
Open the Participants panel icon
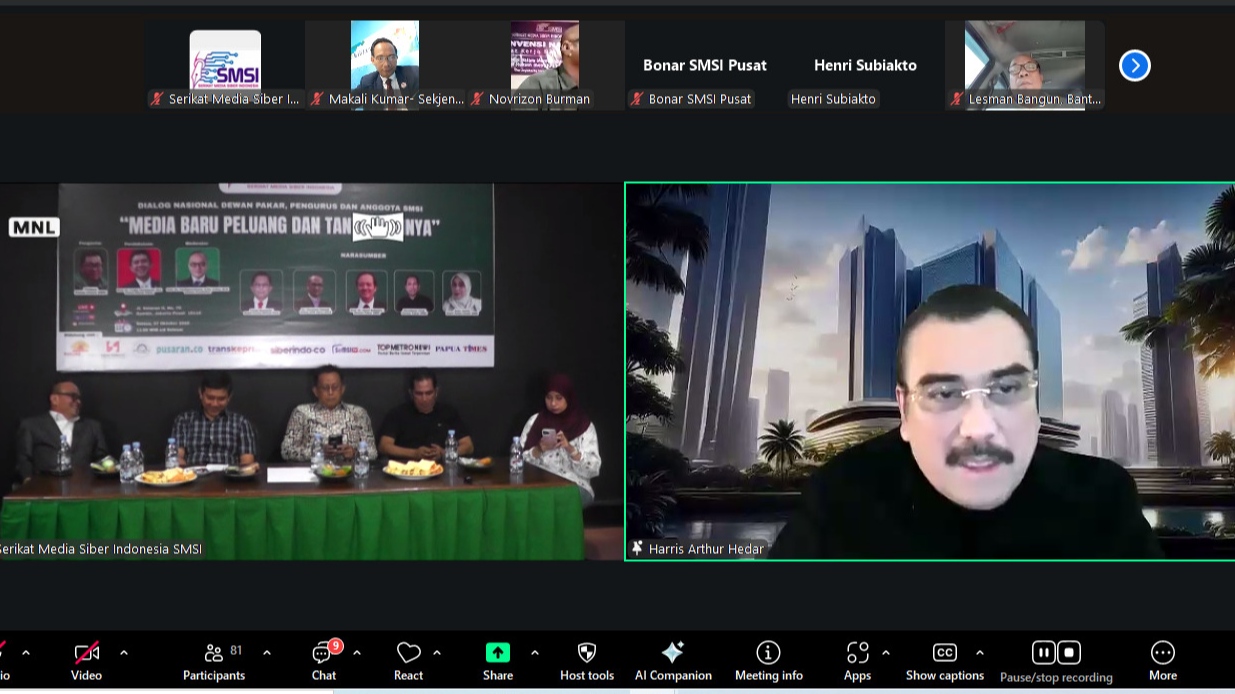(x=213, y=652)
